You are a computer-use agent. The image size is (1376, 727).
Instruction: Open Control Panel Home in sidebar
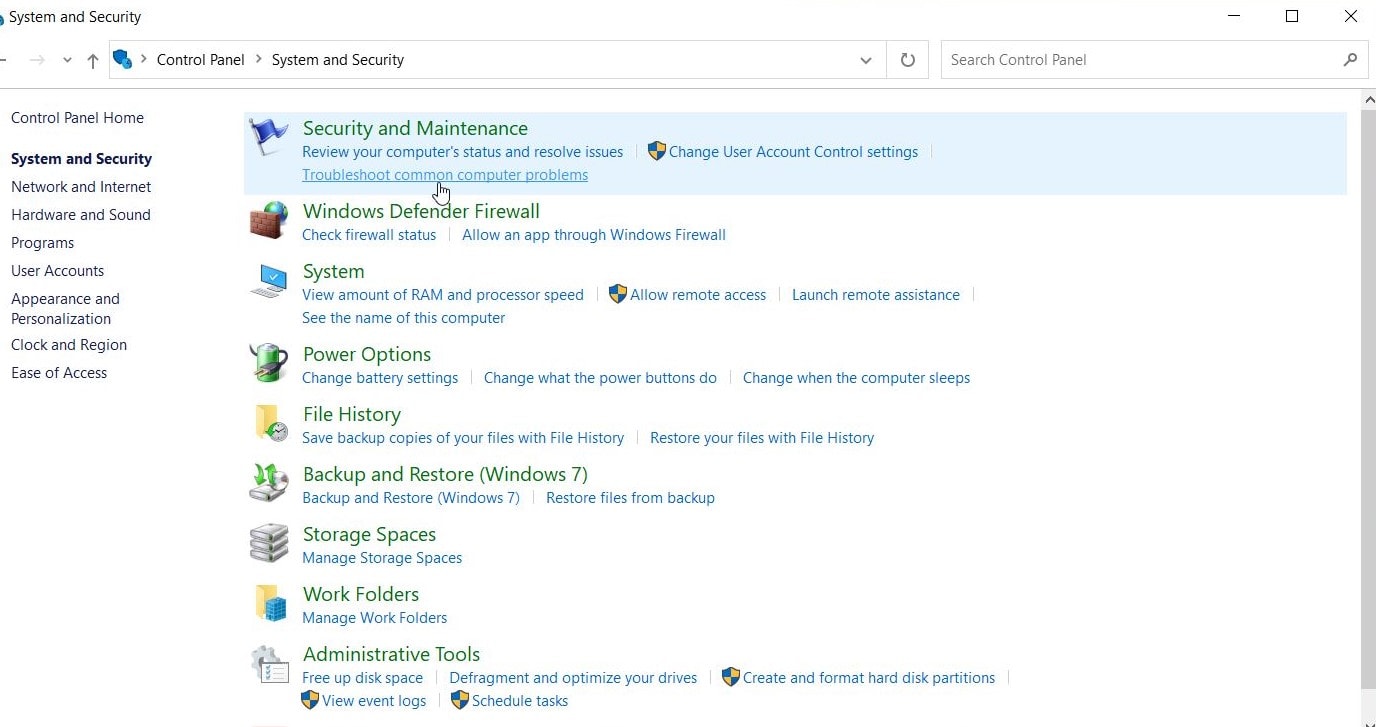pos(77,118)
